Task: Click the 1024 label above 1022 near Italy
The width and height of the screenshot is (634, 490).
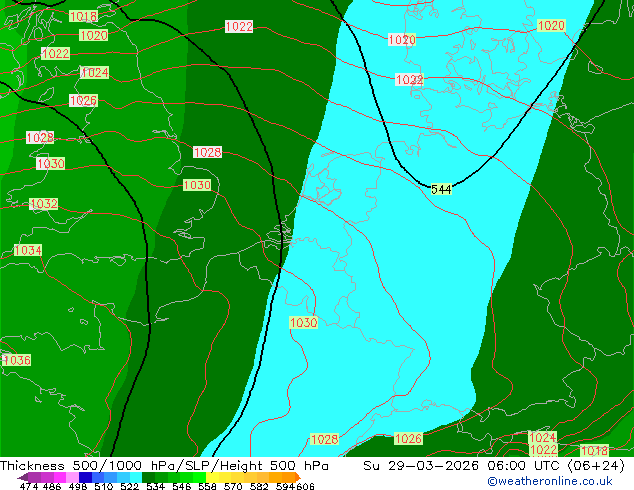Action: [543, 437]
